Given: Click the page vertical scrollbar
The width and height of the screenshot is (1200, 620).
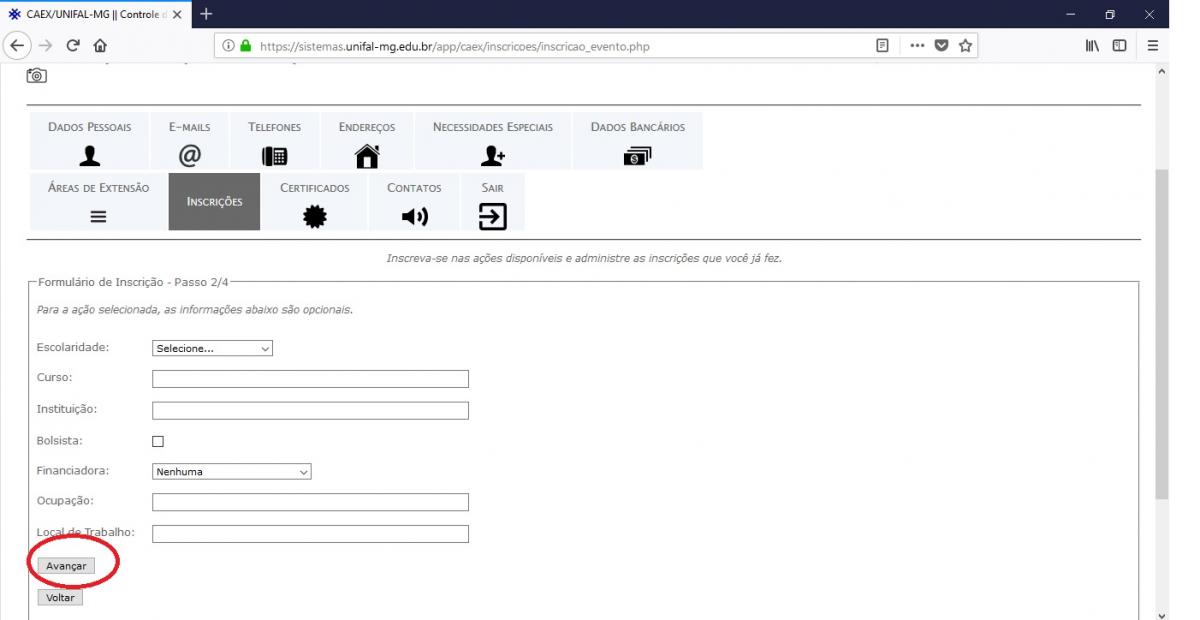Looking at the screenshot, I should click(x=1161, y=333).
